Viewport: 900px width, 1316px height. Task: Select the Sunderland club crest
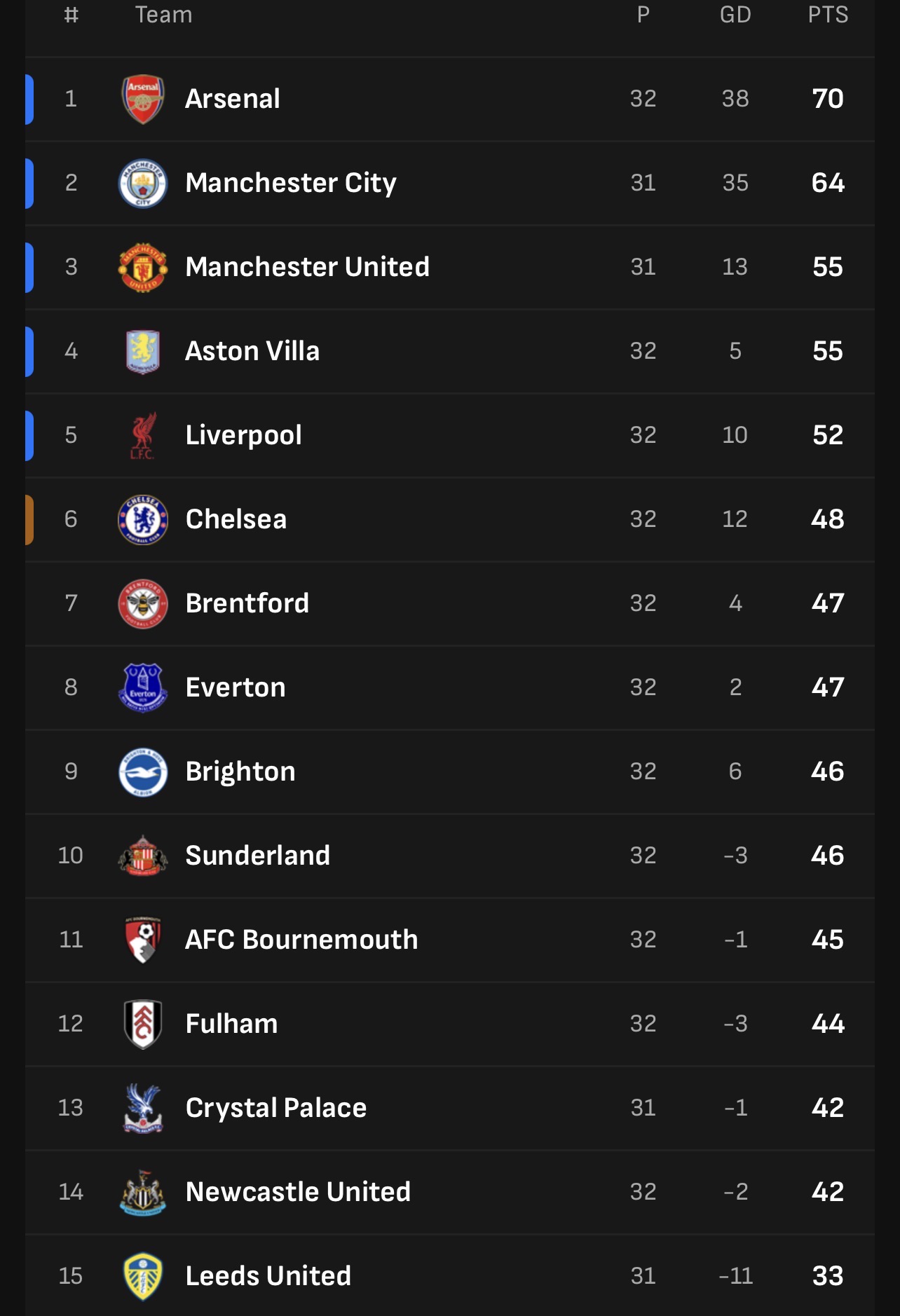coord(143,856)
